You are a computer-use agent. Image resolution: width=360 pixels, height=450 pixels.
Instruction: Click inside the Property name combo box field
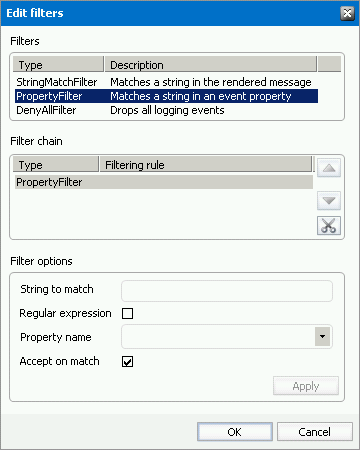tap(218, 337)
